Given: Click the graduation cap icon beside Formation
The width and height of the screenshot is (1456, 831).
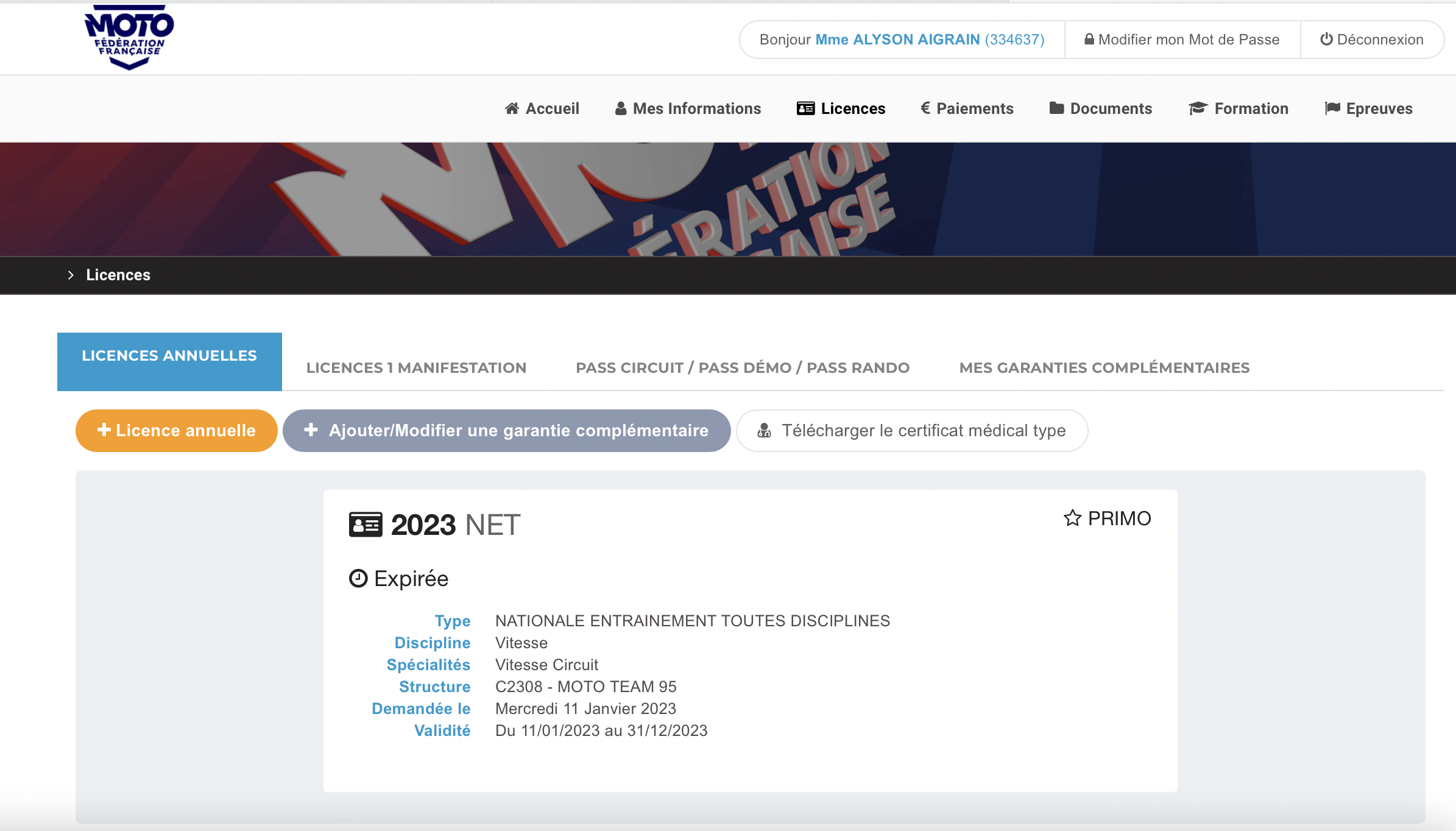Looking at the screenshot, I should (1197, 108).
